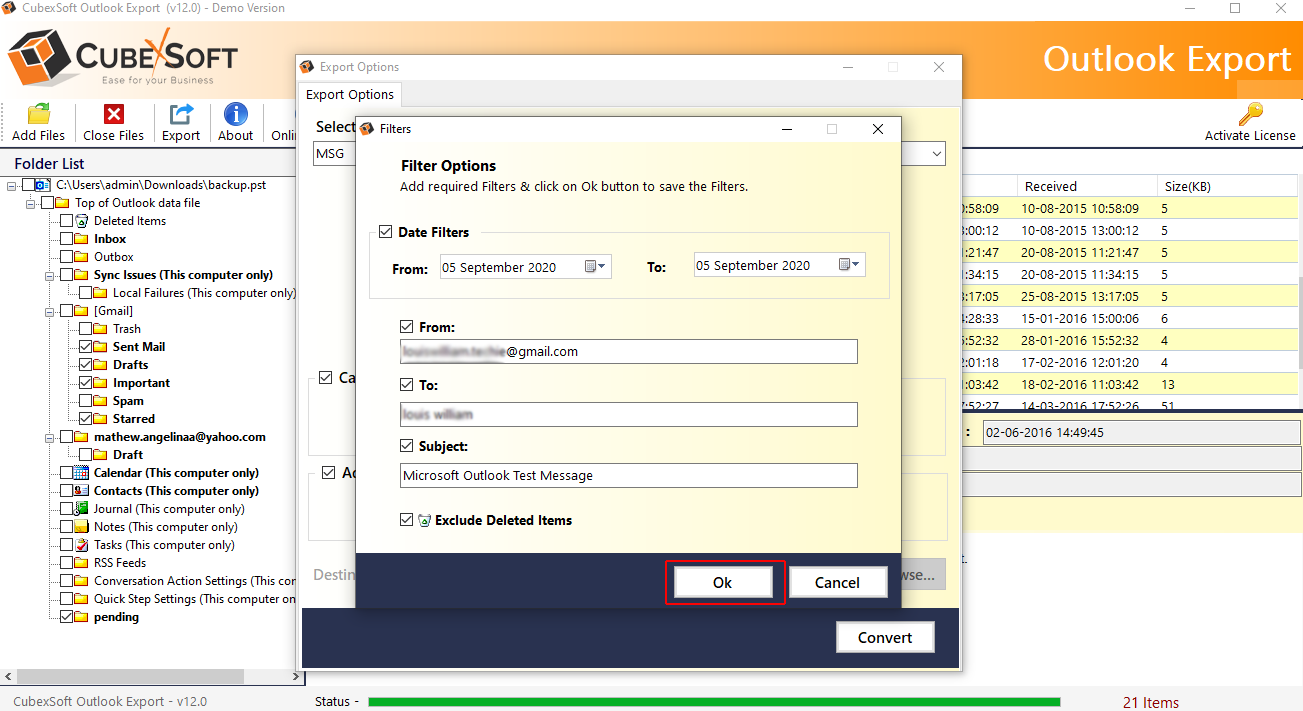
Task: Click Cancel in the Filters dialog
Action: pos(838,582)
